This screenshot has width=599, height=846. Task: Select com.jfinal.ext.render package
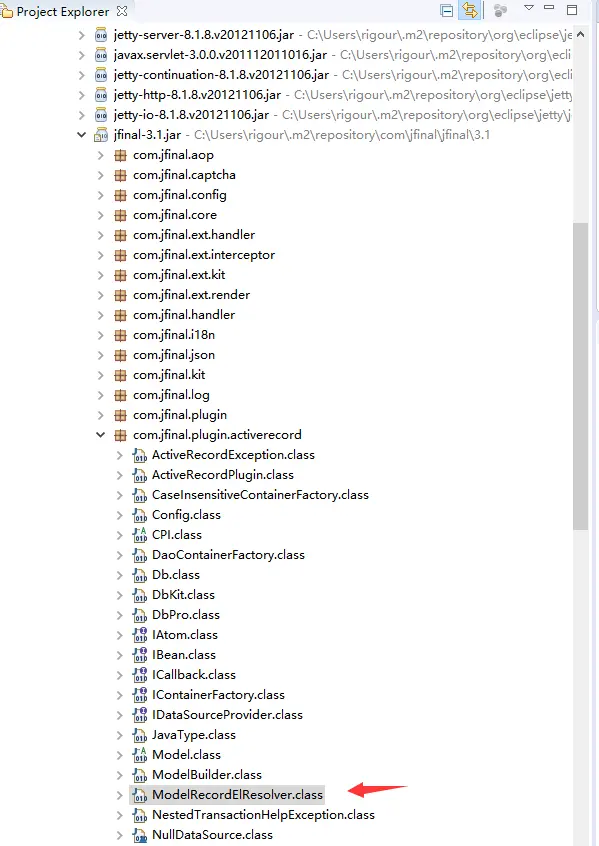[192, 295]
